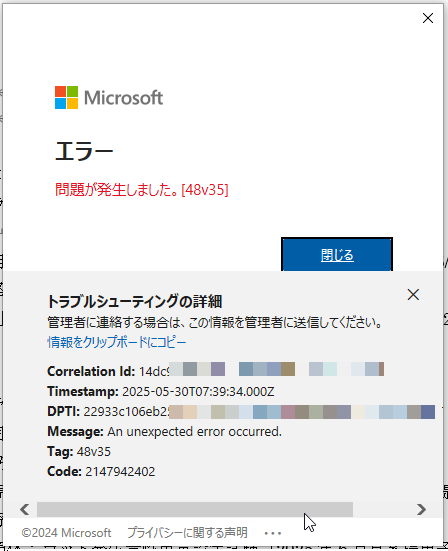The width and height of the screenshot is (448, 551).
Task: Click the 閉じる button
Action: pos(337,254)
